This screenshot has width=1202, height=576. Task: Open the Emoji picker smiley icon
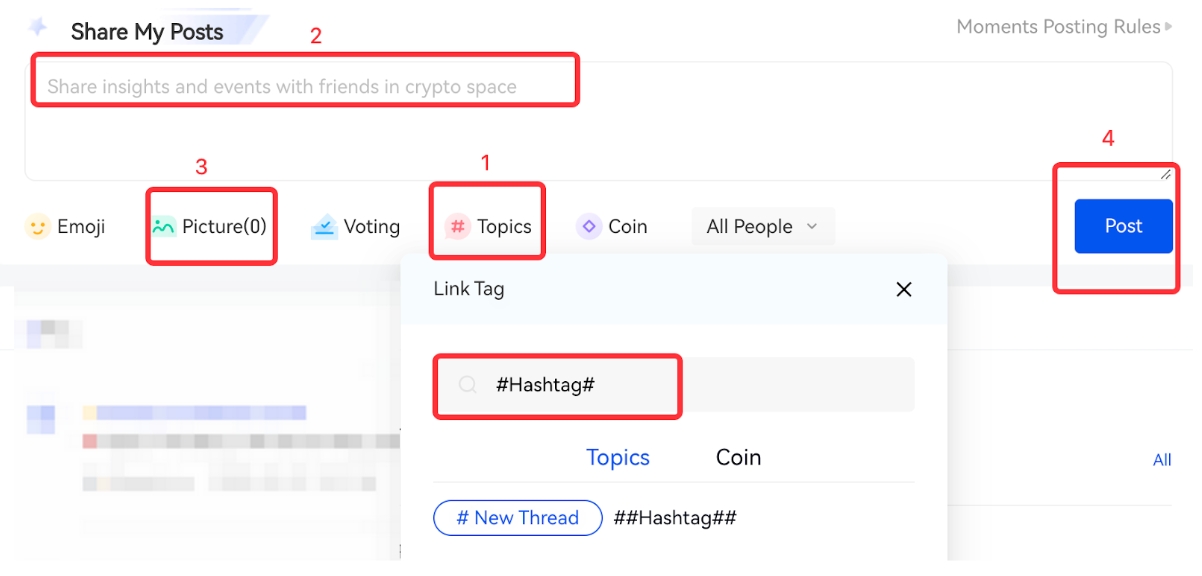[x=37, y=227]
